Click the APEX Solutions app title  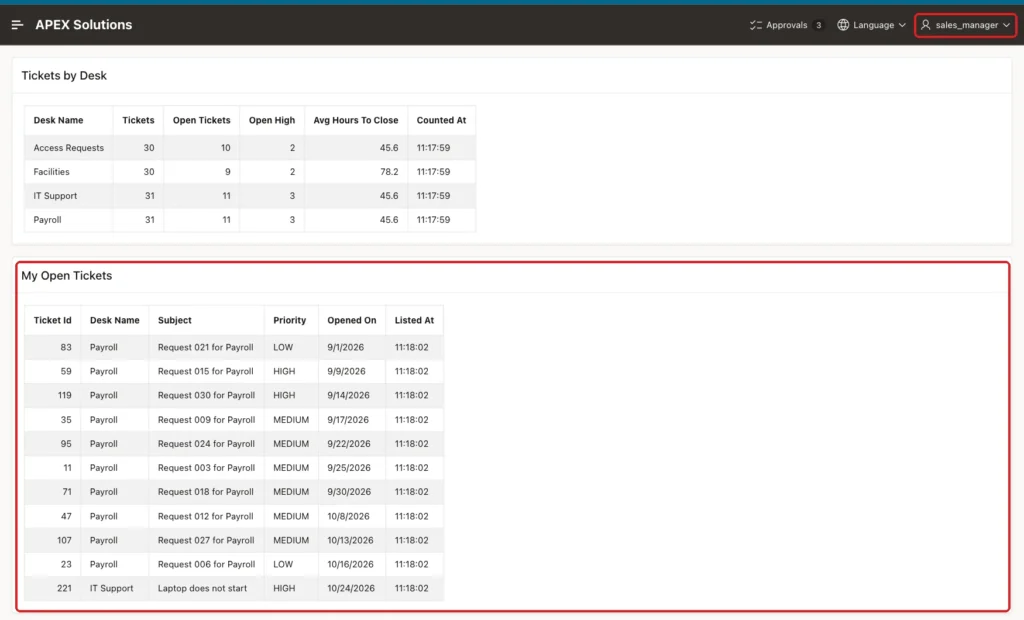pyautogui.click(x=84, y=25)
